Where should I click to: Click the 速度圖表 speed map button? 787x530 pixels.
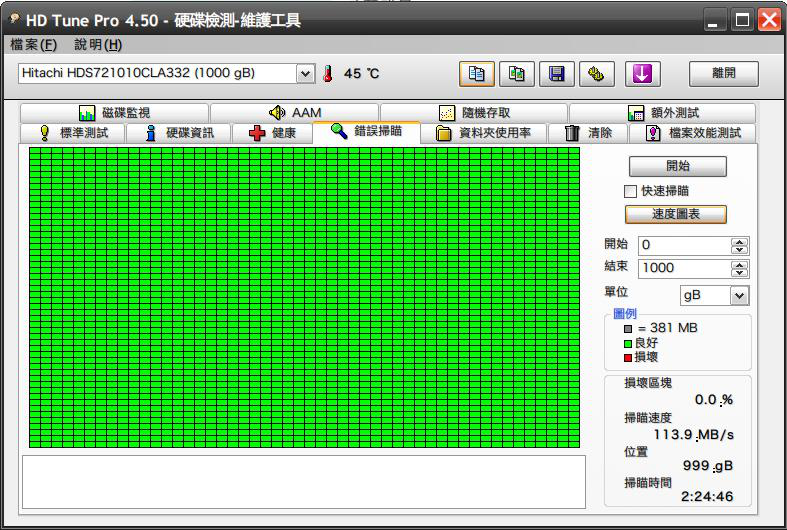tap(676, 214)
